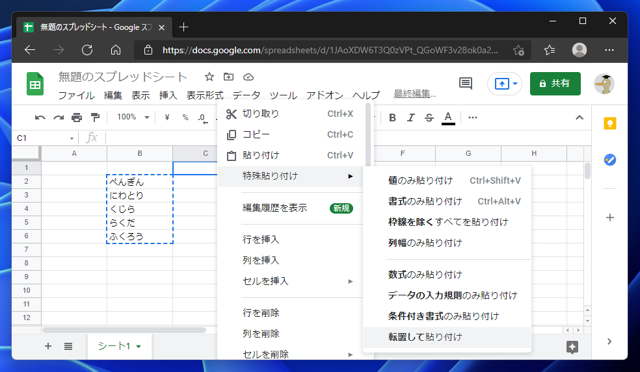Select column B header
Image resolution: width=640 pixels, height=372 pixels.
pyautogui.click(x=140, y=154)
